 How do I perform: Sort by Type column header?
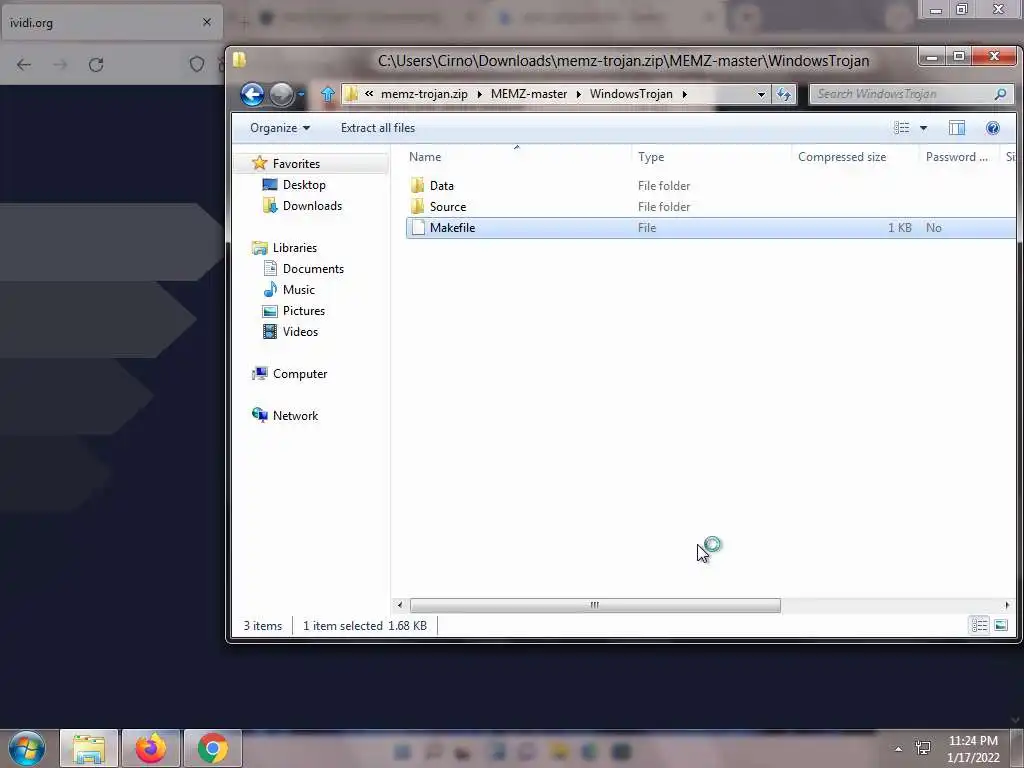point(650,157)
